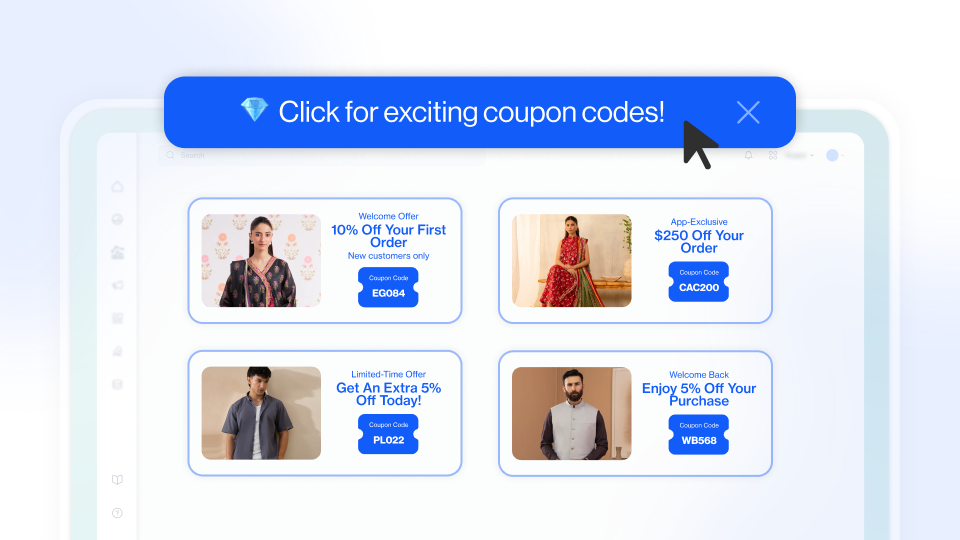Open the book documentation icon in sidebar
960x540 pixels.
118,479
